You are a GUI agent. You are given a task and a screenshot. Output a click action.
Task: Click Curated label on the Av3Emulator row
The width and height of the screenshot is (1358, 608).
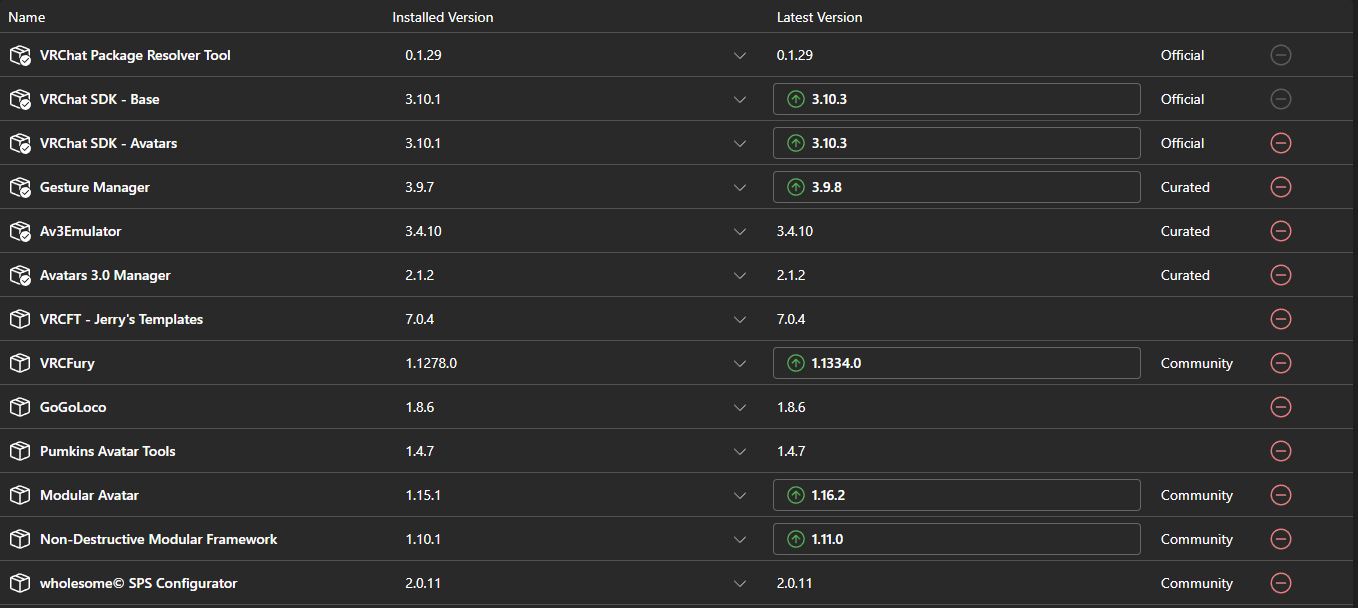(x=1185, y=231)
